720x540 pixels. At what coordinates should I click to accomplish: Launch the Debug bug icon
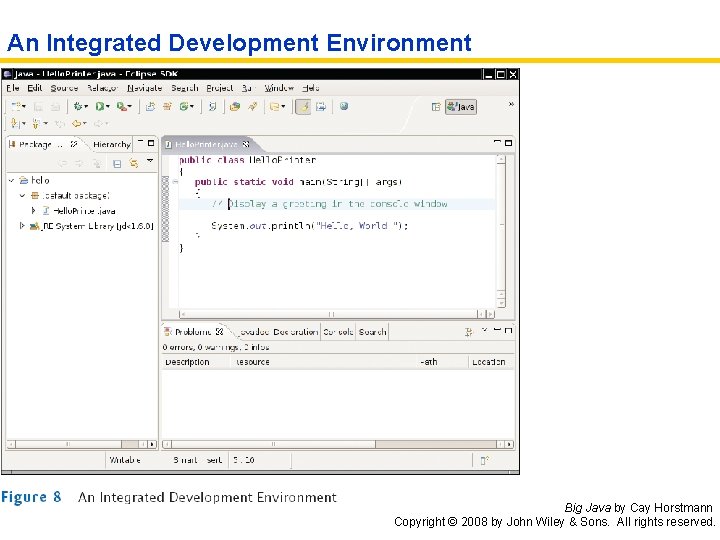[78, 107]
